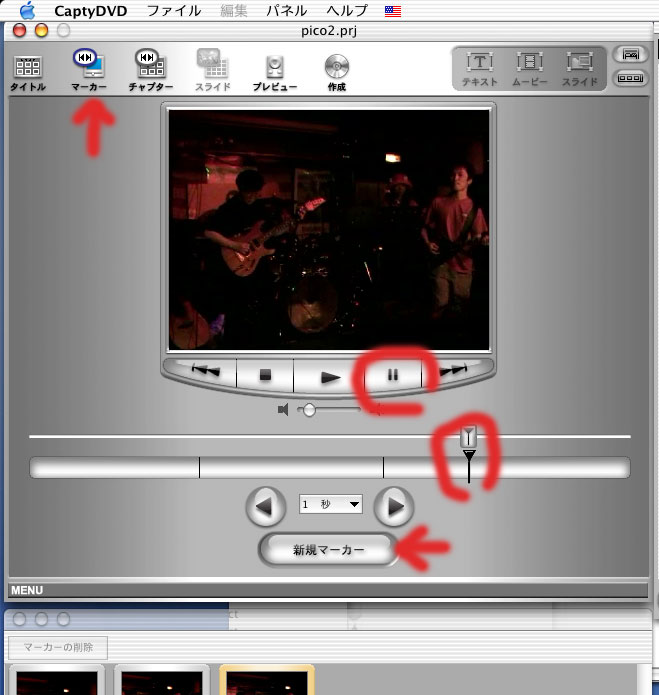The width and height of the screenshot is (659, 695).
Task: Skip forward to the next marker
Action: click(455, 372)
